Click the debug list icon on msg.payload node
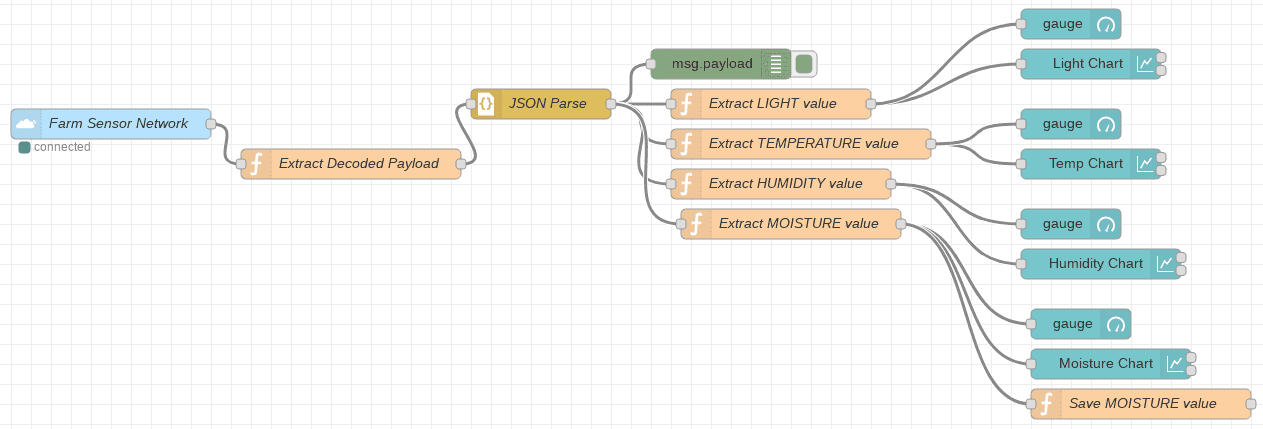Screen dimensions: 1263x429 (775, 64)
